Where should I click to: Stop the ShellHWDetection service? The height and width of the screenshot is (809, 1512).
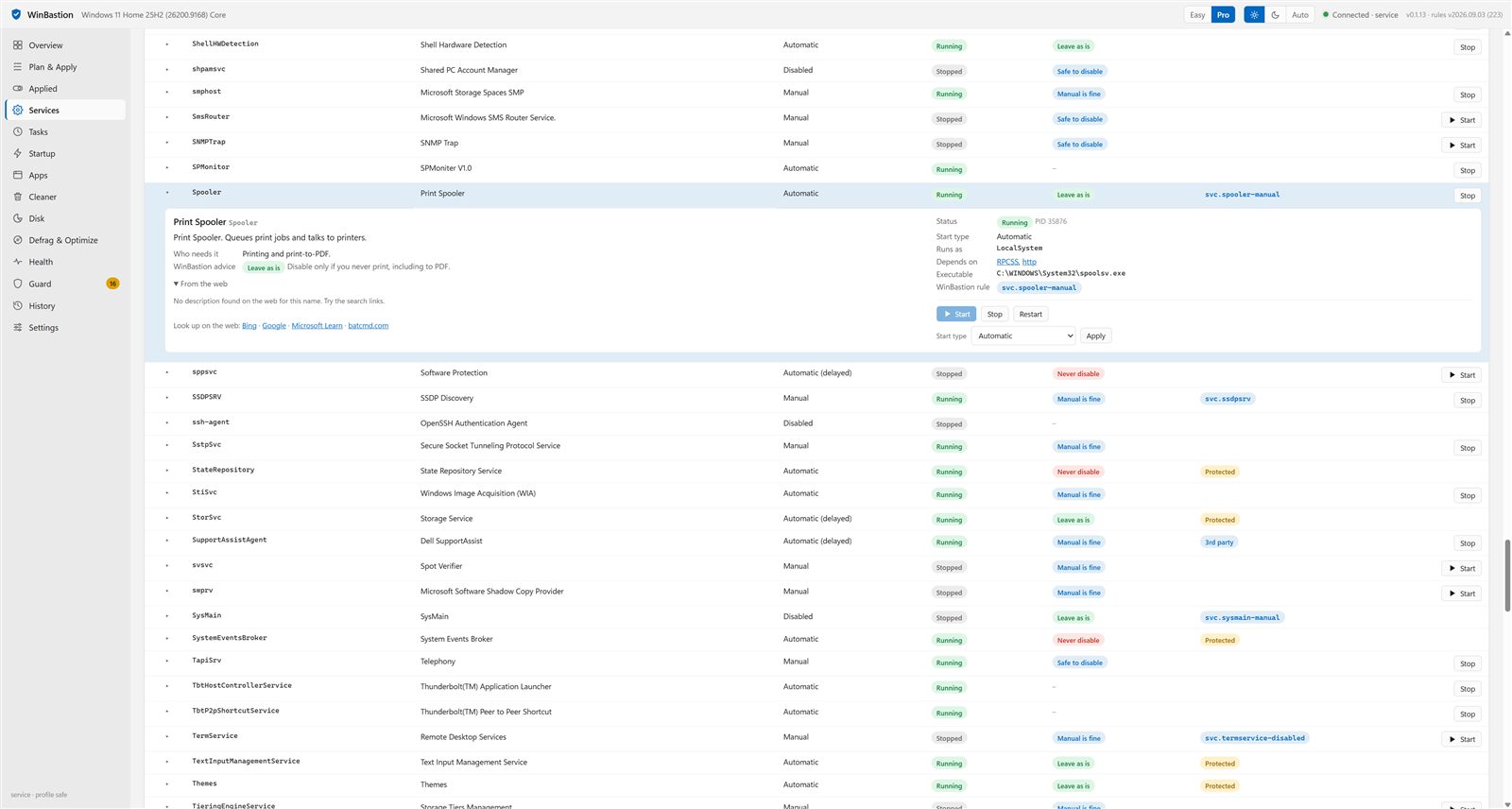1467,47
